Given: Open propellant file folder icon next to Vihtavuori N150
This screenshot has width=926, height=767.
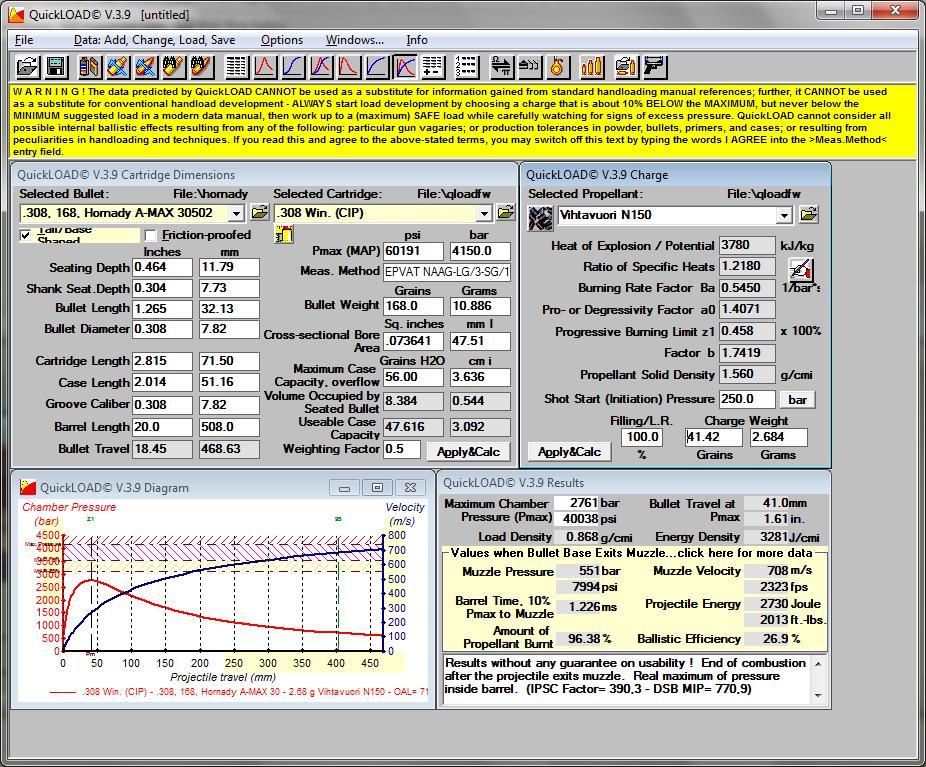Looking at the screenshot, I should click(808, 214).
